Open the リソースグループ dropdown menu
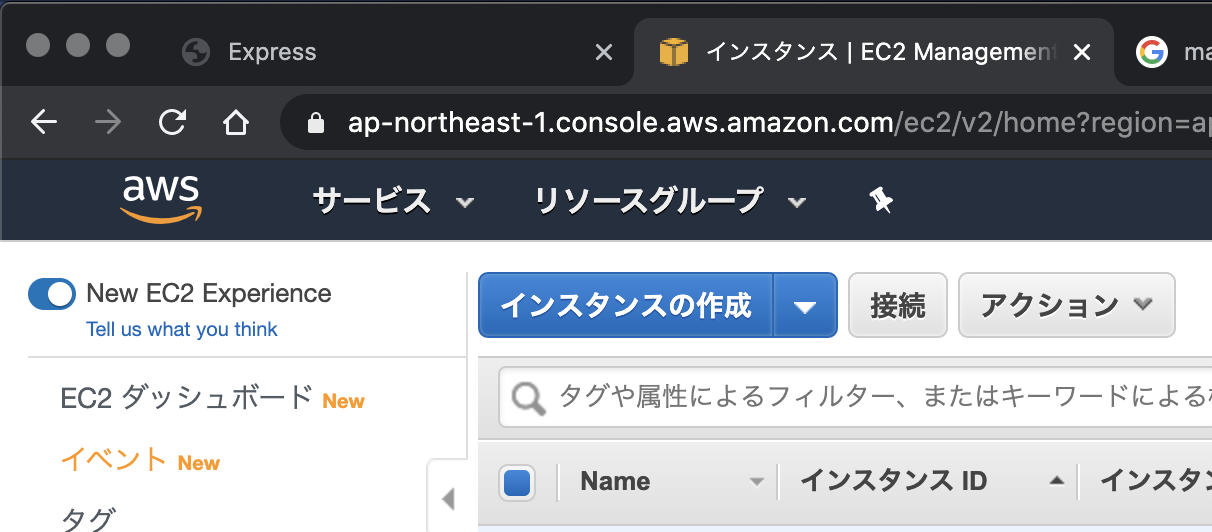The image size is (1212, 532). pyautogui.click(x=670, y=201)
